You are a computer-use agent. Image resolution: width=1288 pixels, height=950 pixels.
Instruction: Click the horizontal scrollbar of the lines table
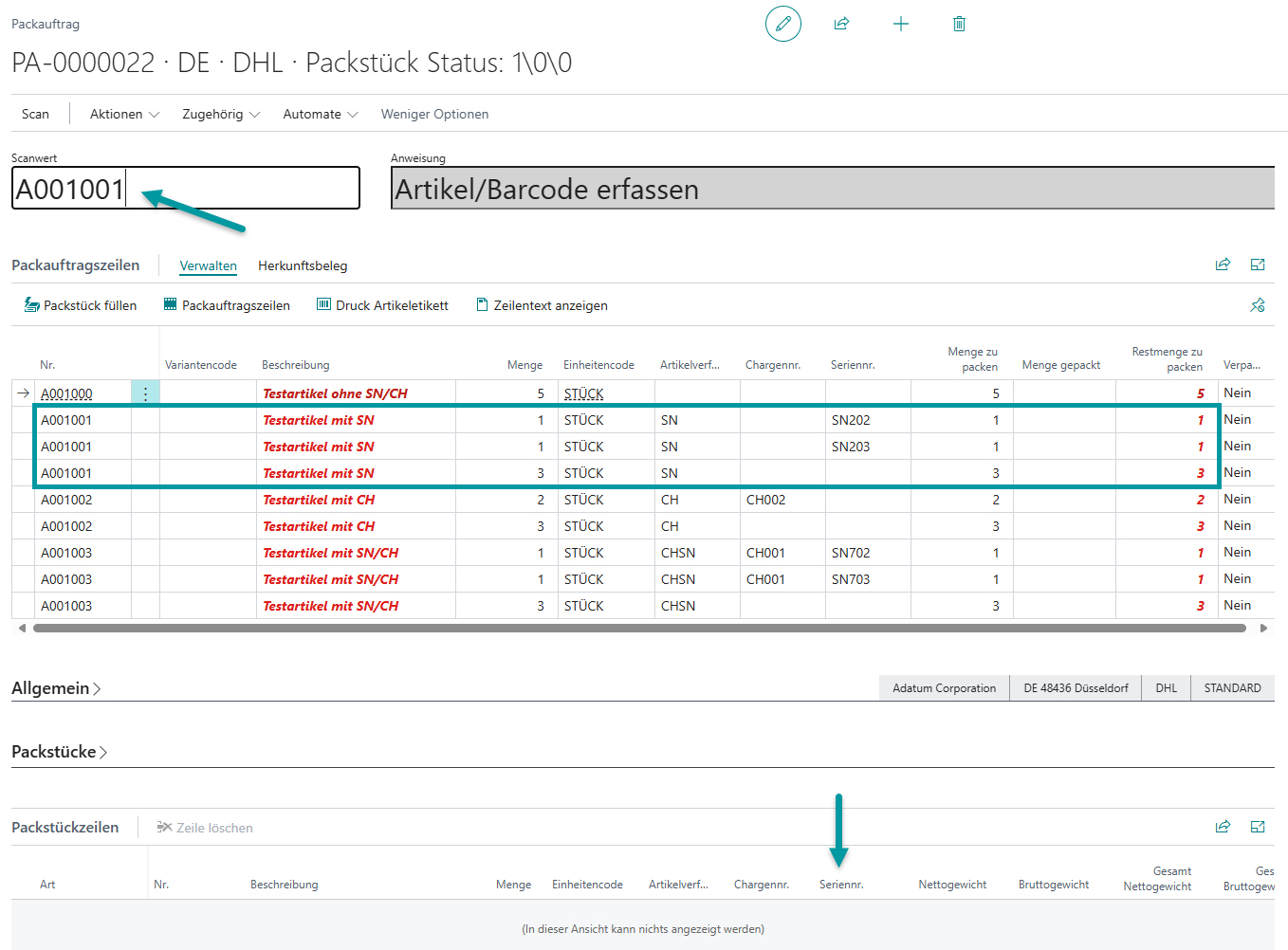639,628
